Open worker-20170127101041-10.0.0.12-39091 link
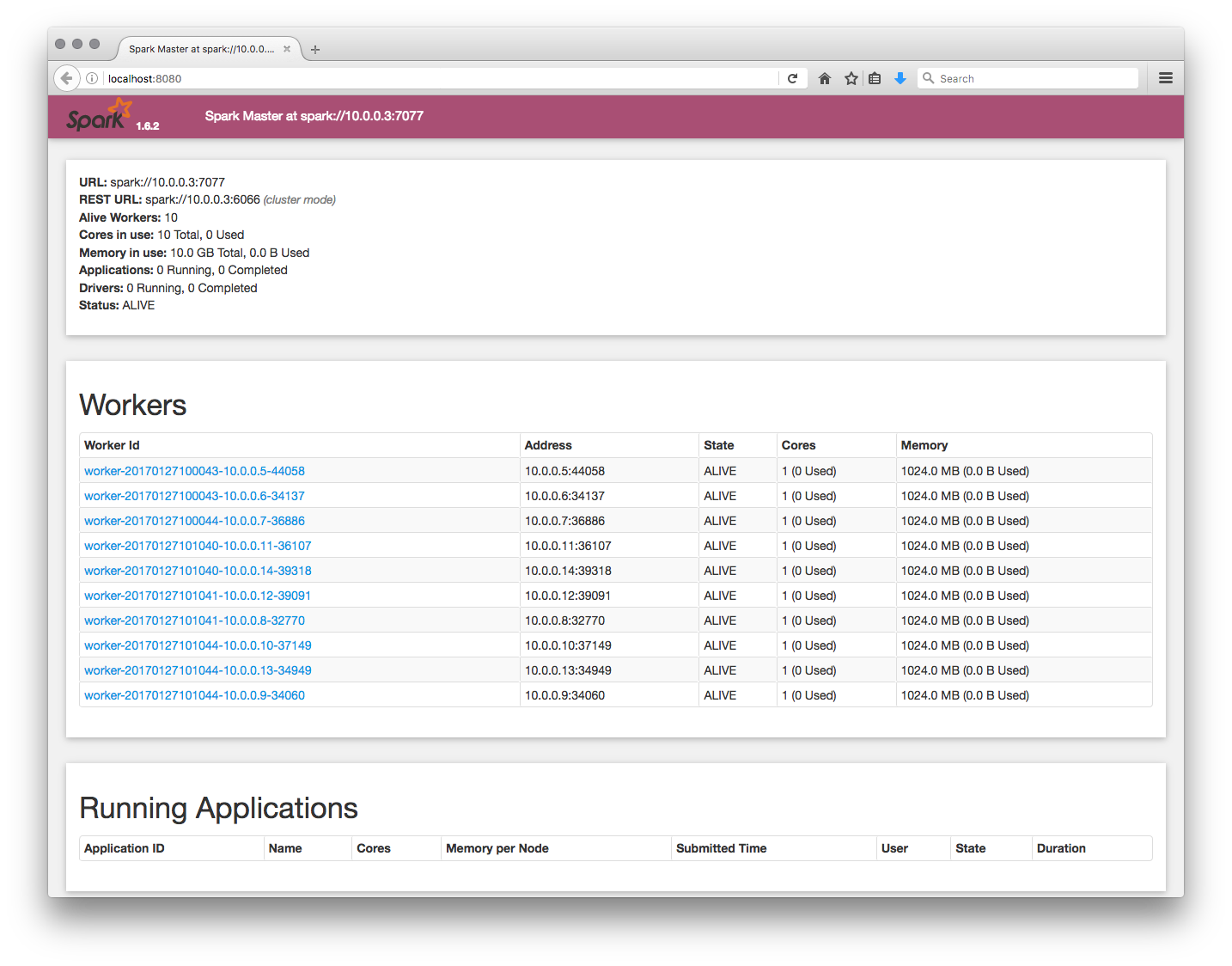This screenshot has height=966, width=1232. pos(198,596)
